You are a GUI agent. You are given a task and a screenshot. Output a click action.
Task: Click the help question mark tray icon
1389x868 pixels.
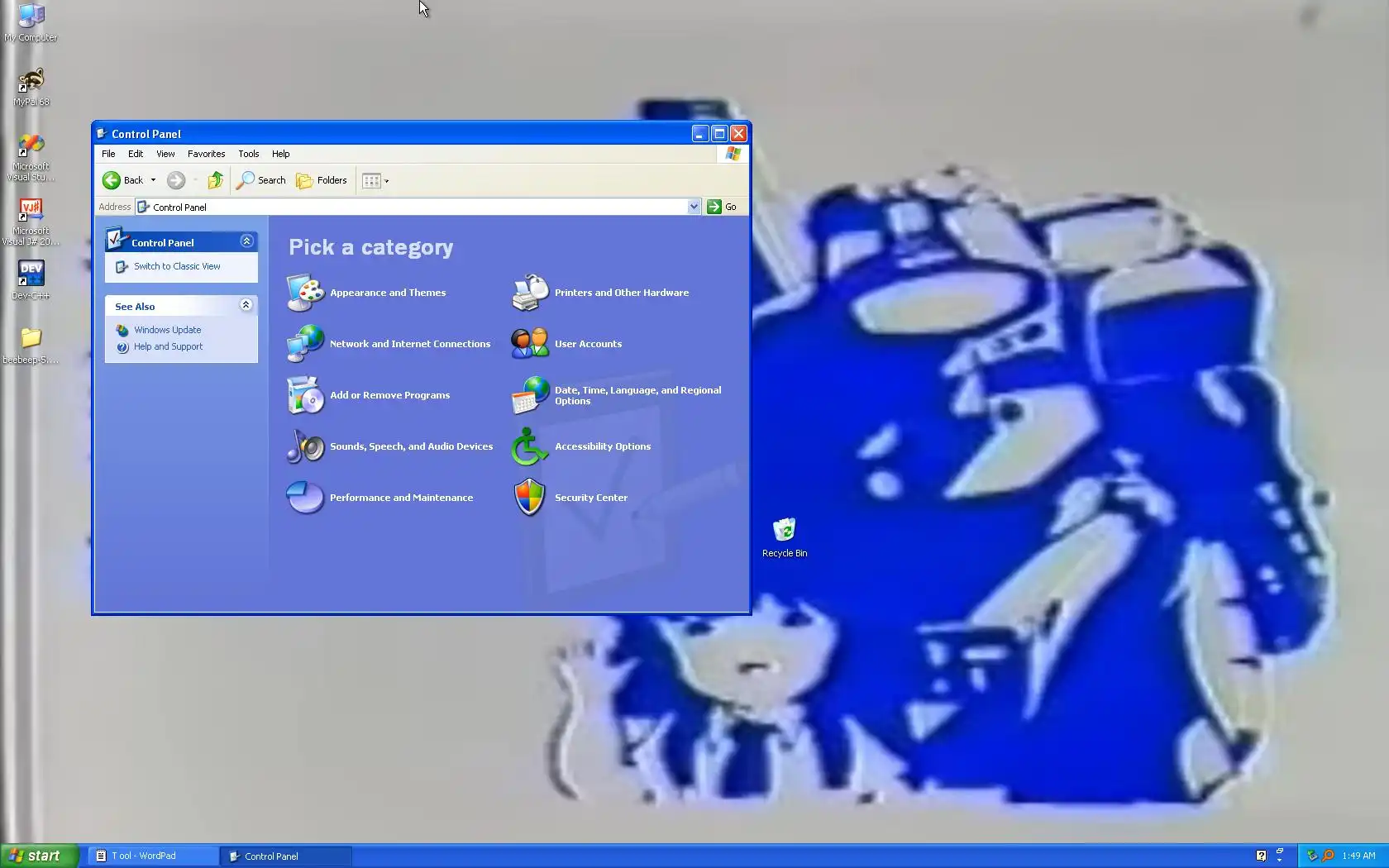pyautogui.click(x=1261, y=856)
